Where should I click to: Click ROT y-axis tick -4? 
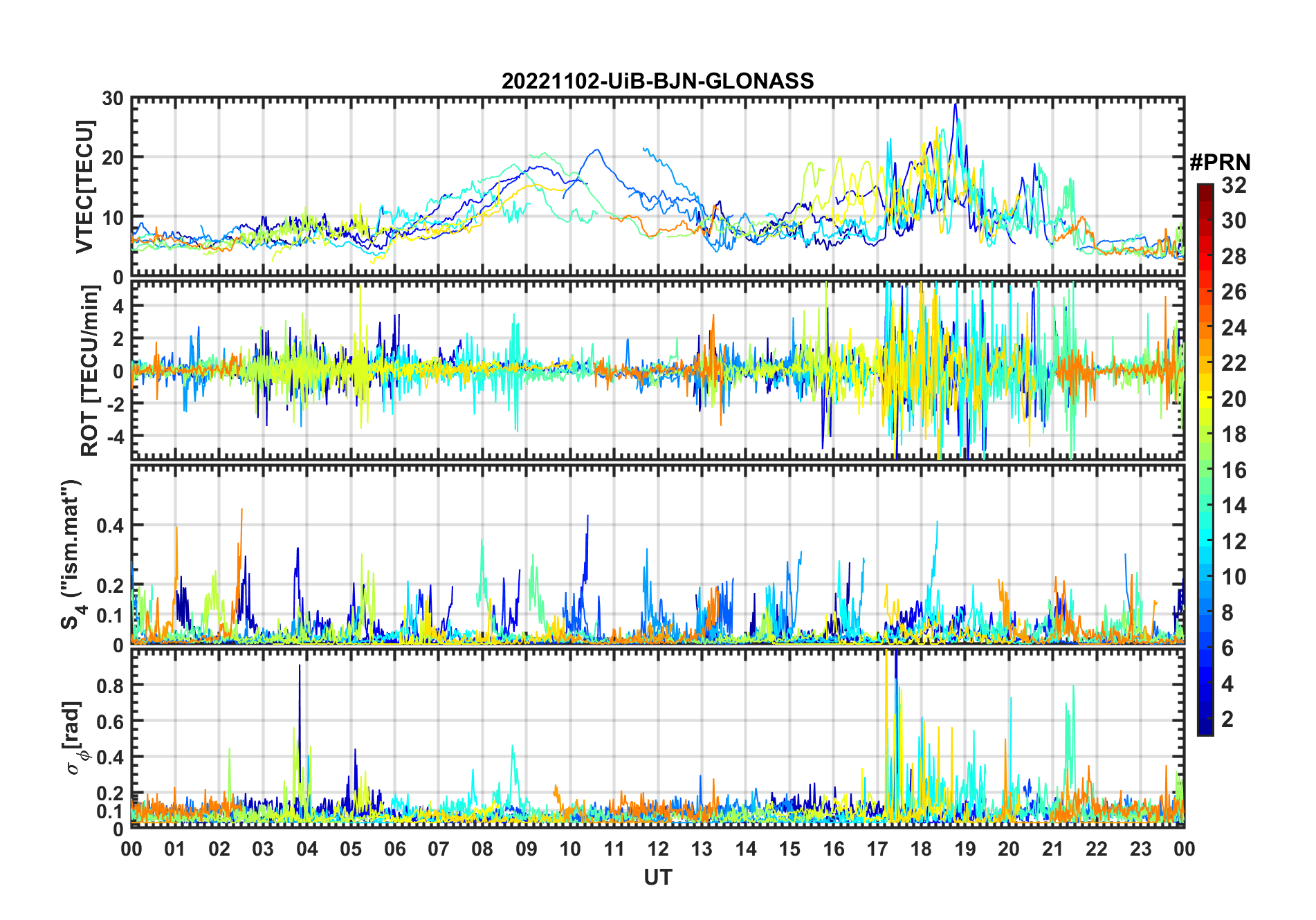[x=114, y=436]
